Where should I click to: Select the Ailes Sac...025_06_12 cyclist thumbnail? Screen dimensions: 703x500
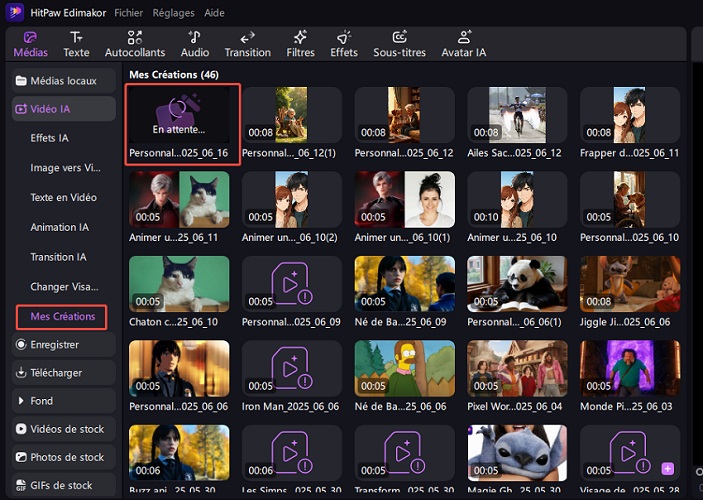(x=517, y=115)
